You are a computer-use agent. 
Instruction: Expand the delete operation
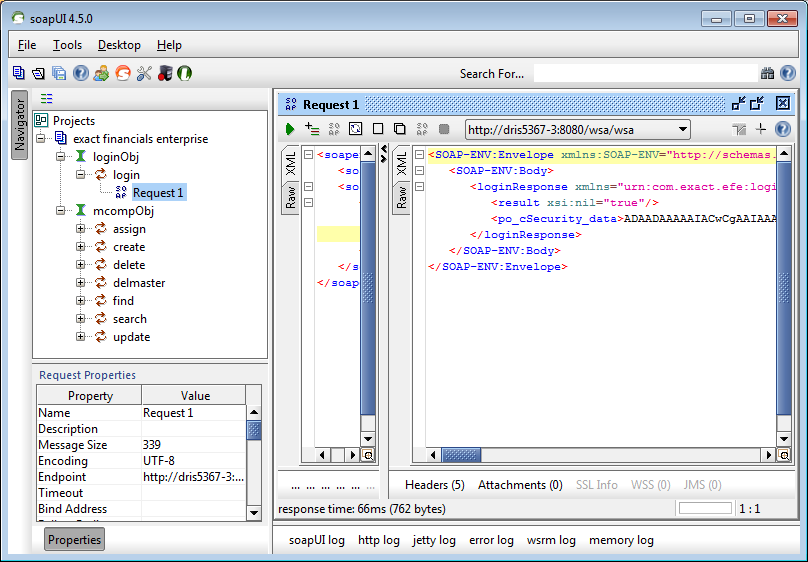click(80, 265)
